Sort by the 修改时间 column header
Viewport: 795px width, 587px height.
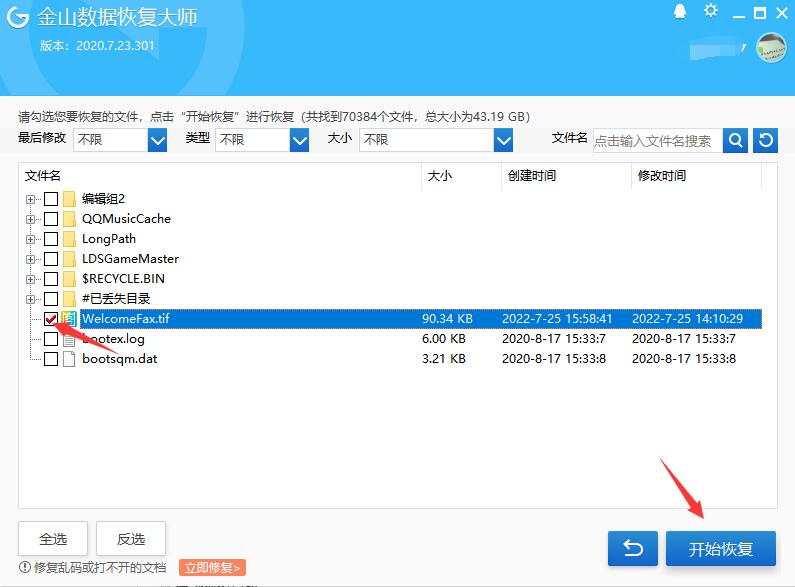pyautogui.click(x=696, y=176)
